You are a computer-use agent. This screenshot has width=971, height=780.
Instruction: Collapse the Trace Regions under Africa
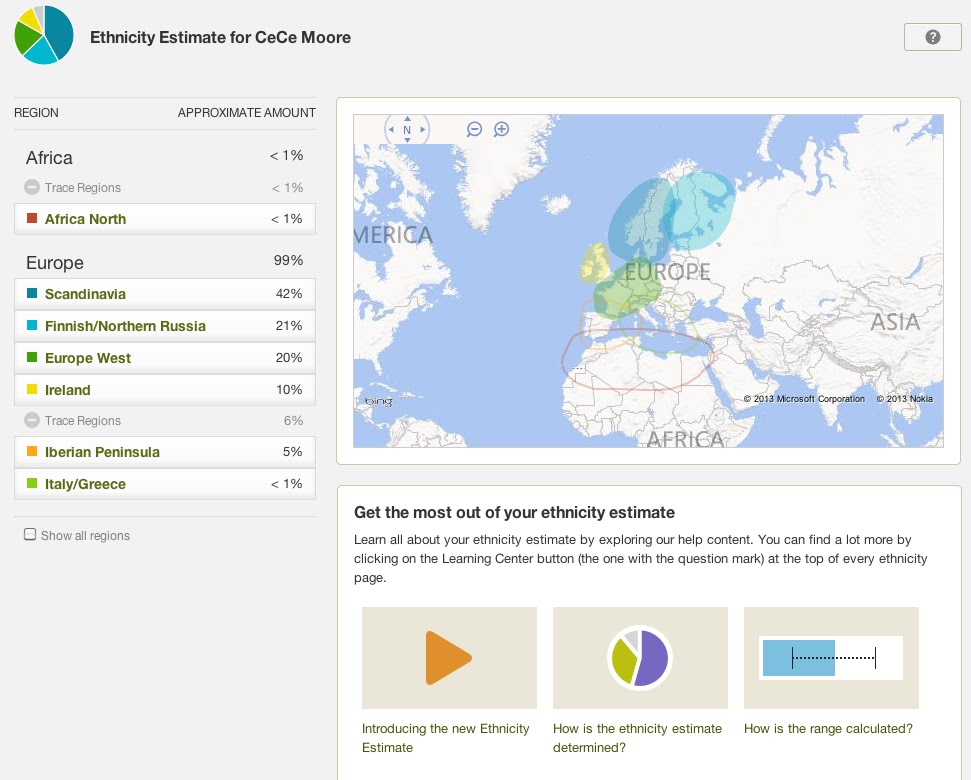pyautogui.click(x=30, y=187)
